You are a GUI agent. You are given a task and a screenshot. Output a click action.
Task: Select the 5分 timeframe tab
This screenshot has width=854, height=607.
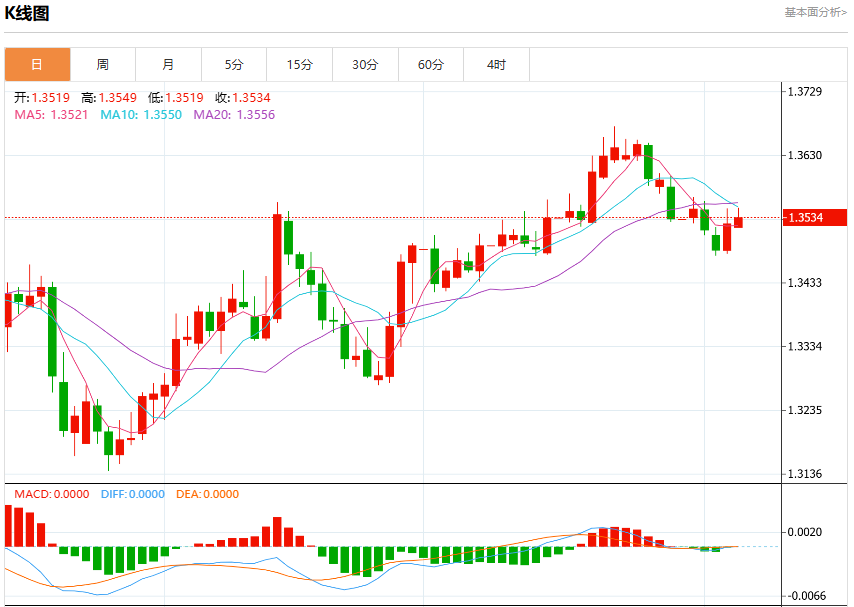234,64
